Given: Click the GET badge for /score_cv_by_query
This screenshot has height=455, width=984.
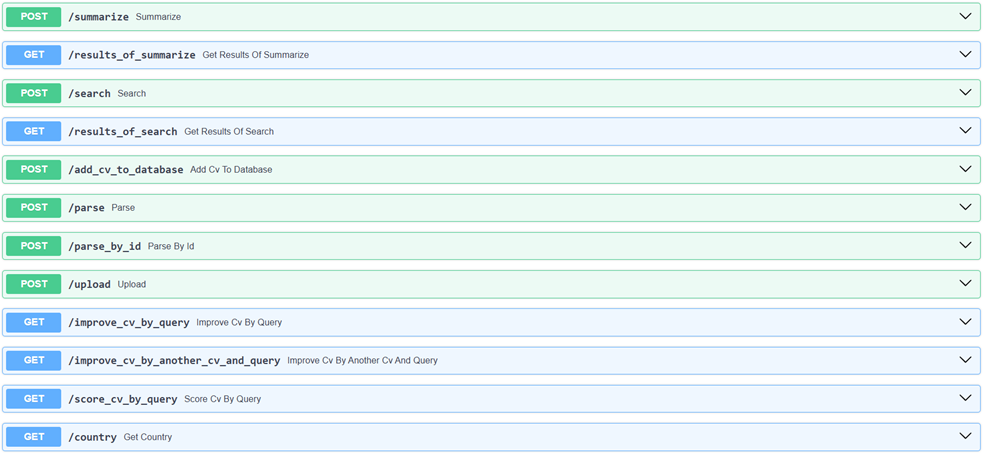Looking at the screenshot, I should [x=34, y=399].
